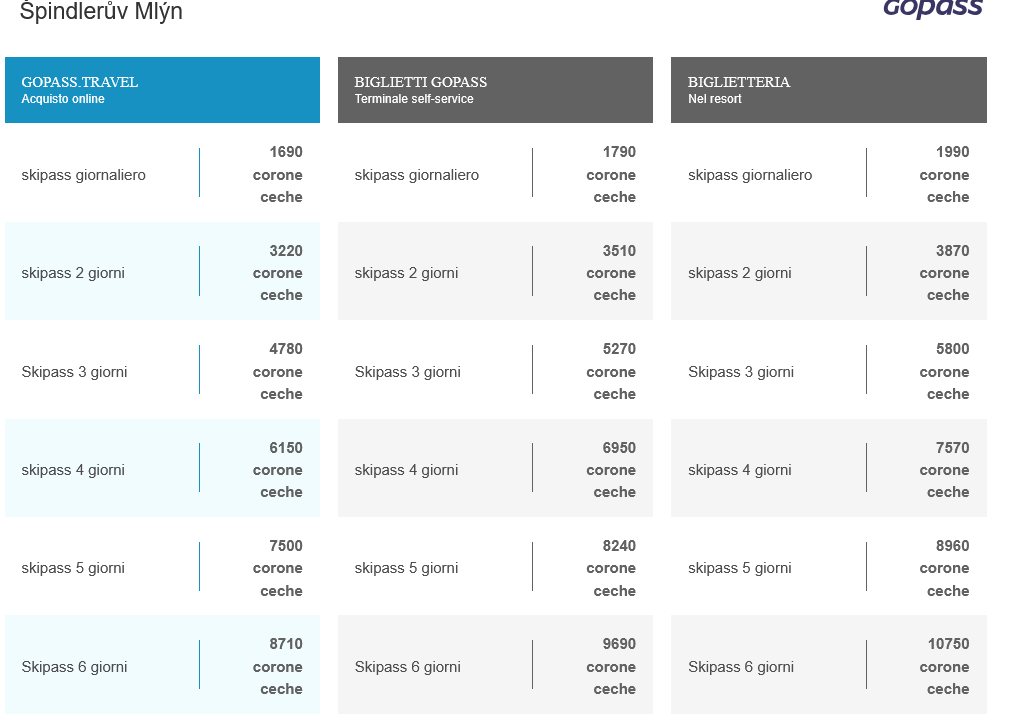This screenshot has width=1014, height=714.
Task: Click skipass 4 giorni under GOPASS.TRAVEL
Action: click(x=73, y=470)
